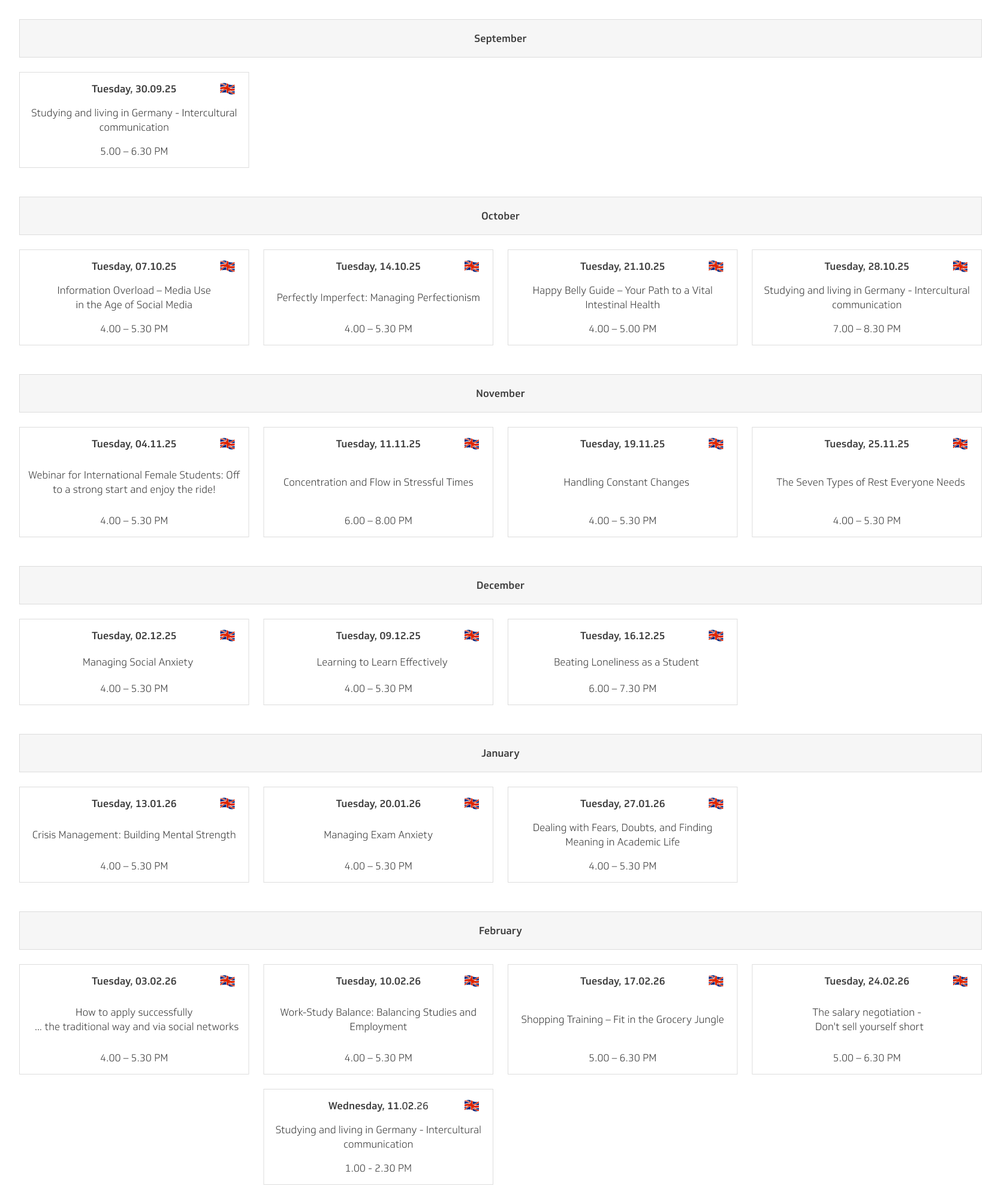
Task: Click the UK flag on the 20.01.26 card
Action: coord(471,803)
